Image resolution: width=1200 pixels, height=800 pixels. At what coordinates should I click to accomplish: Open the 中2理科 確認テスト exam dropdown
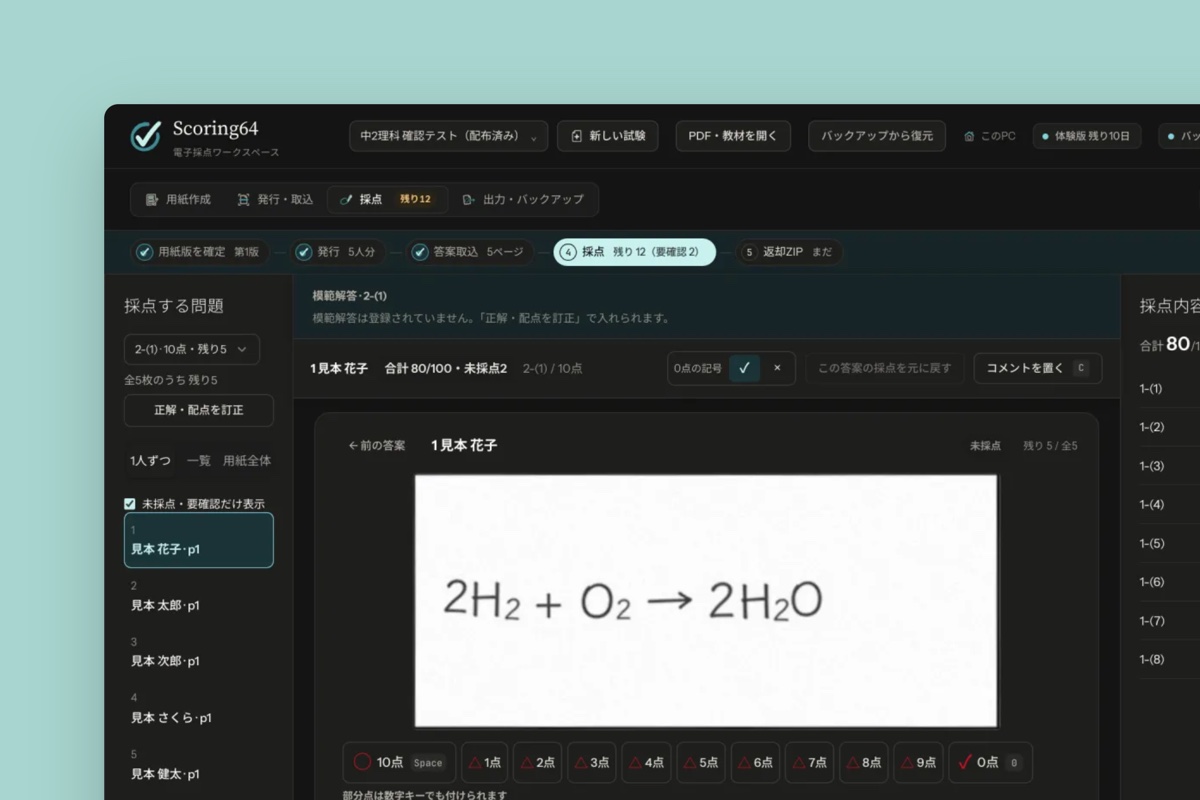(x=448, y=136)
